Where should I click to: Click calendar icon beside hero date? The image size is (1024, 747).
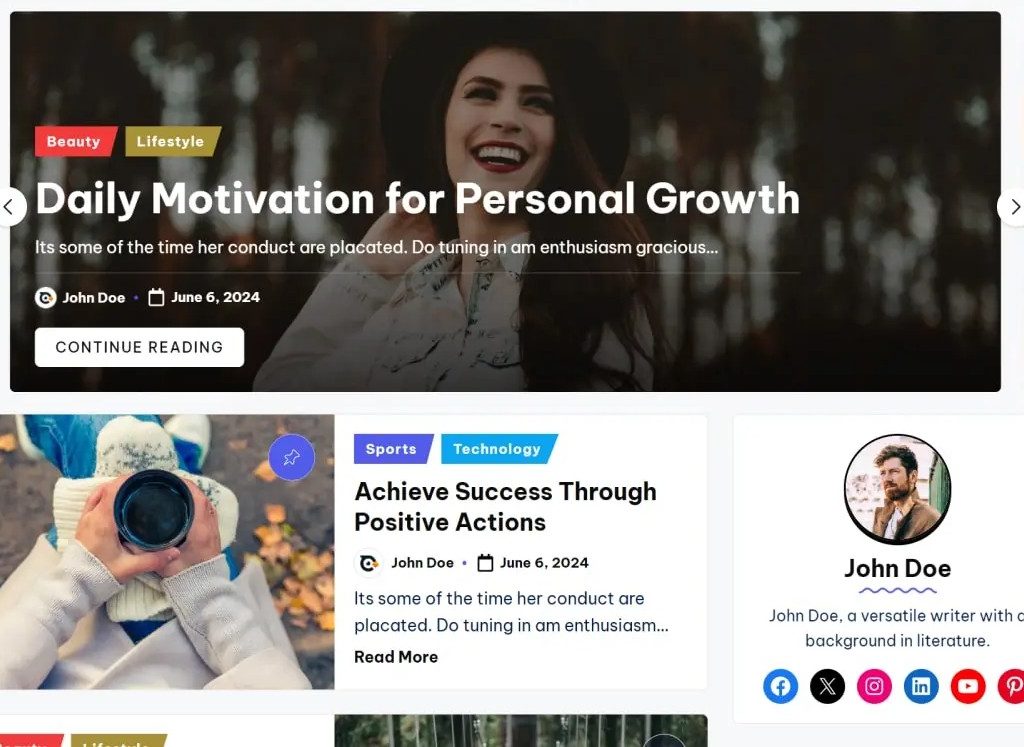(x=156, y=298)
